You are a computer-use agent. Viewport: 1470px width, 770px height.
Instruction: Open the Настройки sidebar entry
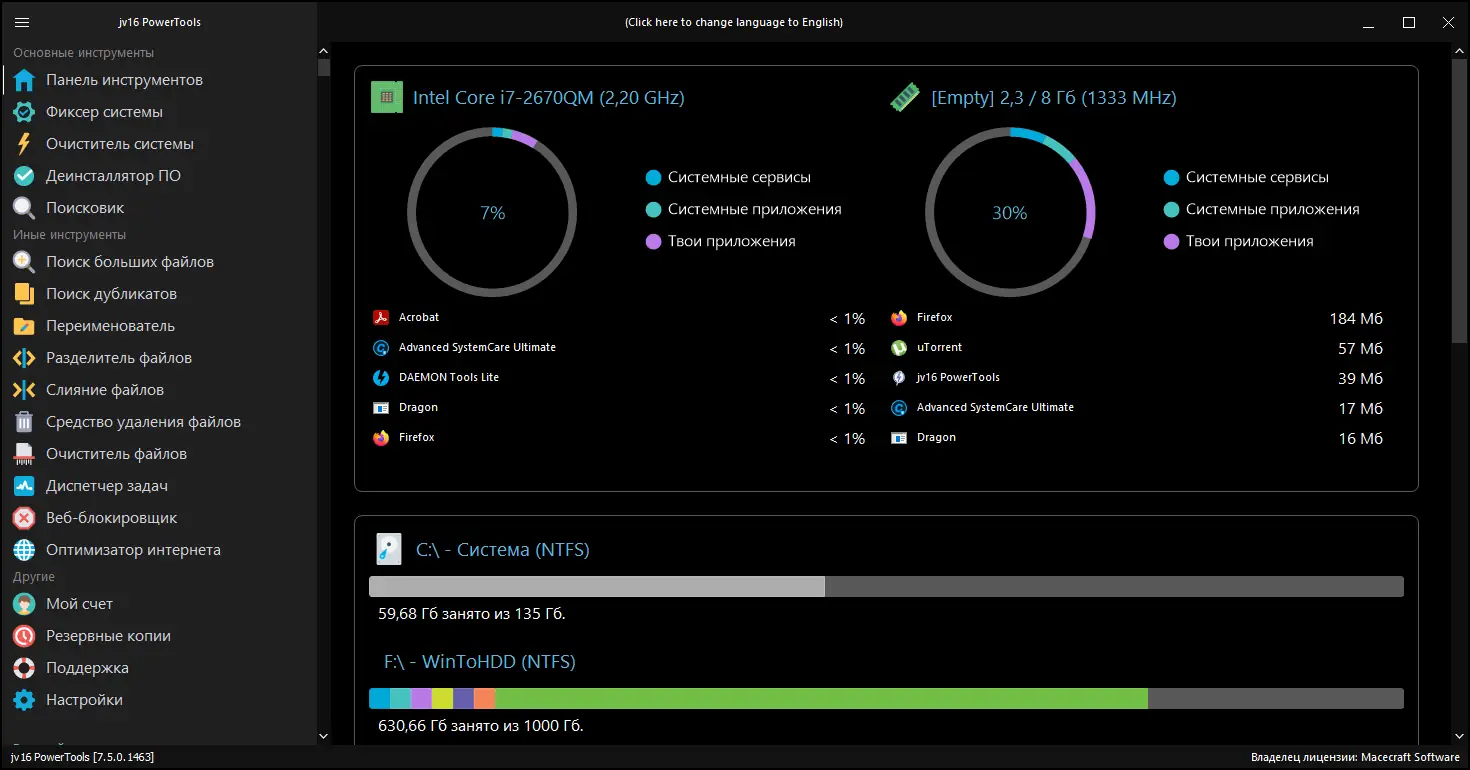[x=160, y=700]
